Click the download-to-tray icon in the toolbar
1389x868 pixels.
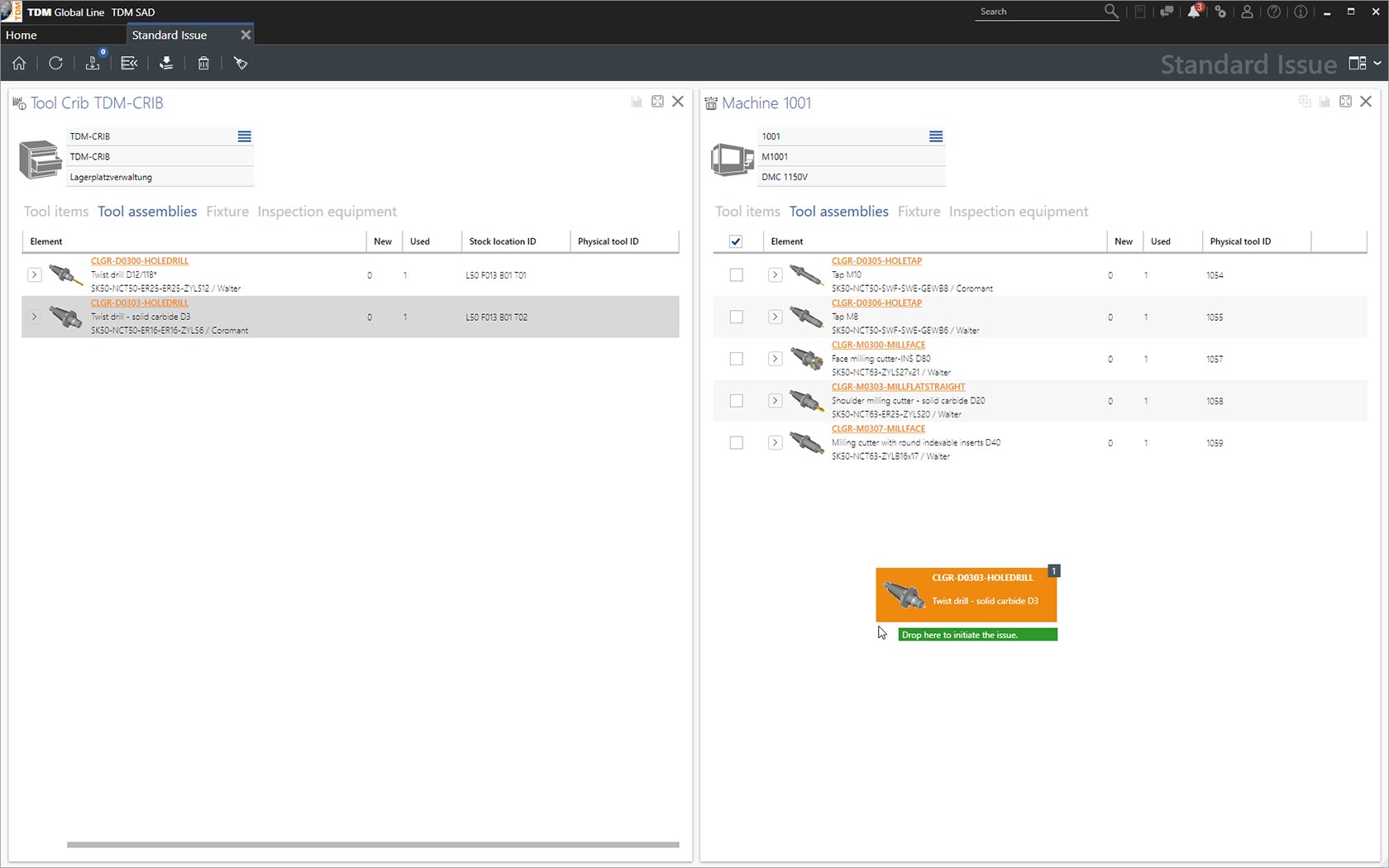(x=166, y=63)
